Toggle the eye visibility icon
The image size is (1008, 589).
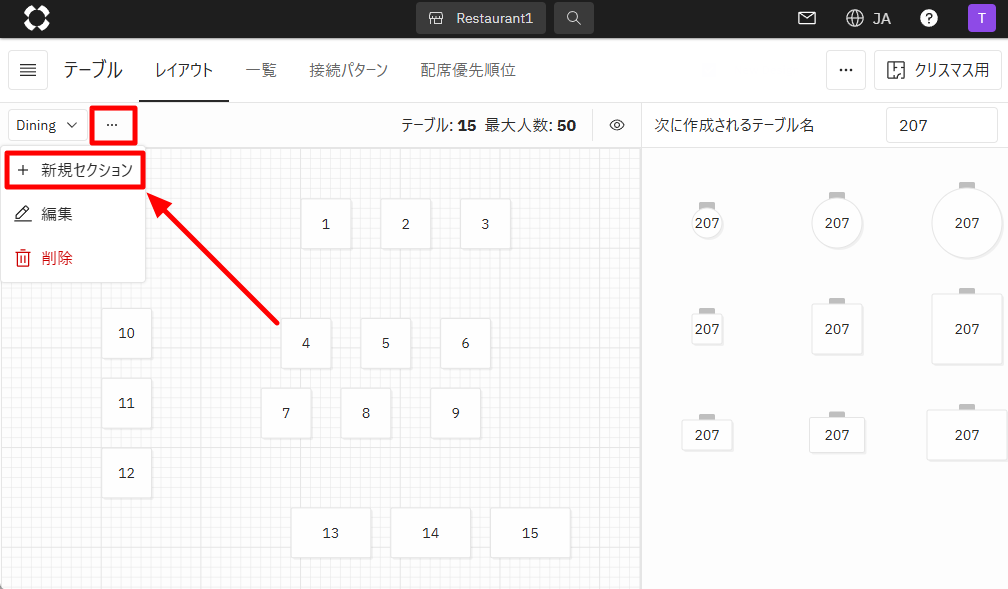coord(617,125)
